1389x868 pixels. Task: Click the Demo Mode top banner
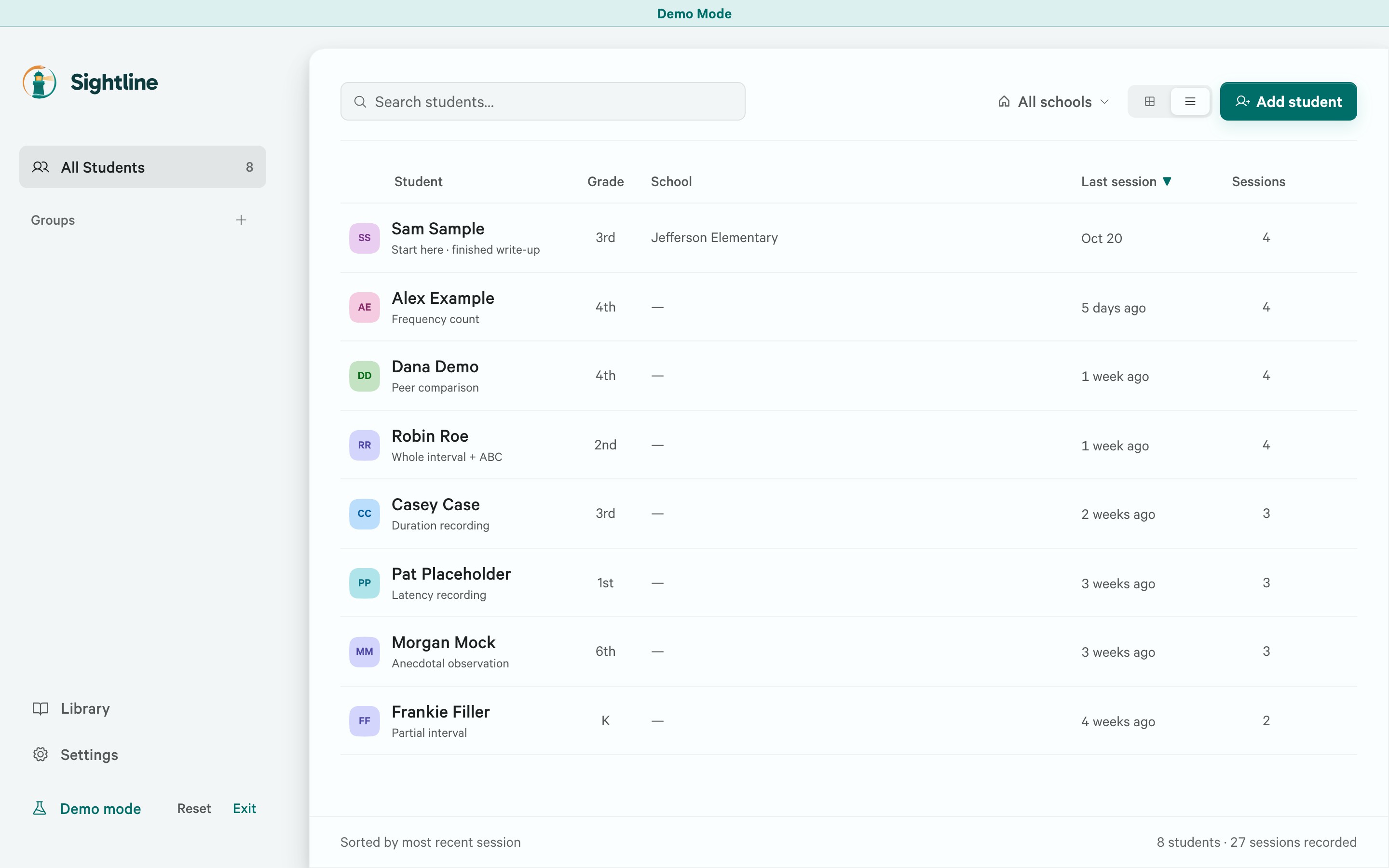[694, 13]
